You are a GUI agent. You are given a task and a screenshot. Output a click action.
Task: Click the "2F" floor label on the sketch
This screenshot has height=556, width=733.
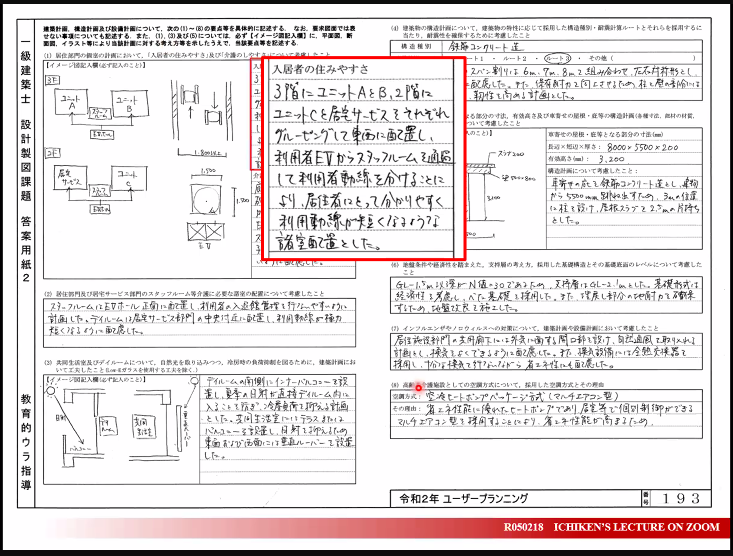[x=52, y=153]
